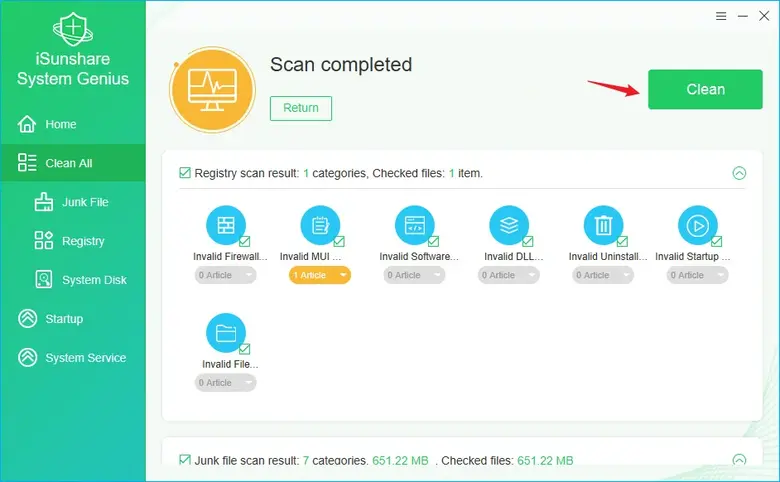Click the System Service up-arrow circle icon
The width and height of the screenshot is (780, 482).
pyautogui.click(x=27, y=357)
